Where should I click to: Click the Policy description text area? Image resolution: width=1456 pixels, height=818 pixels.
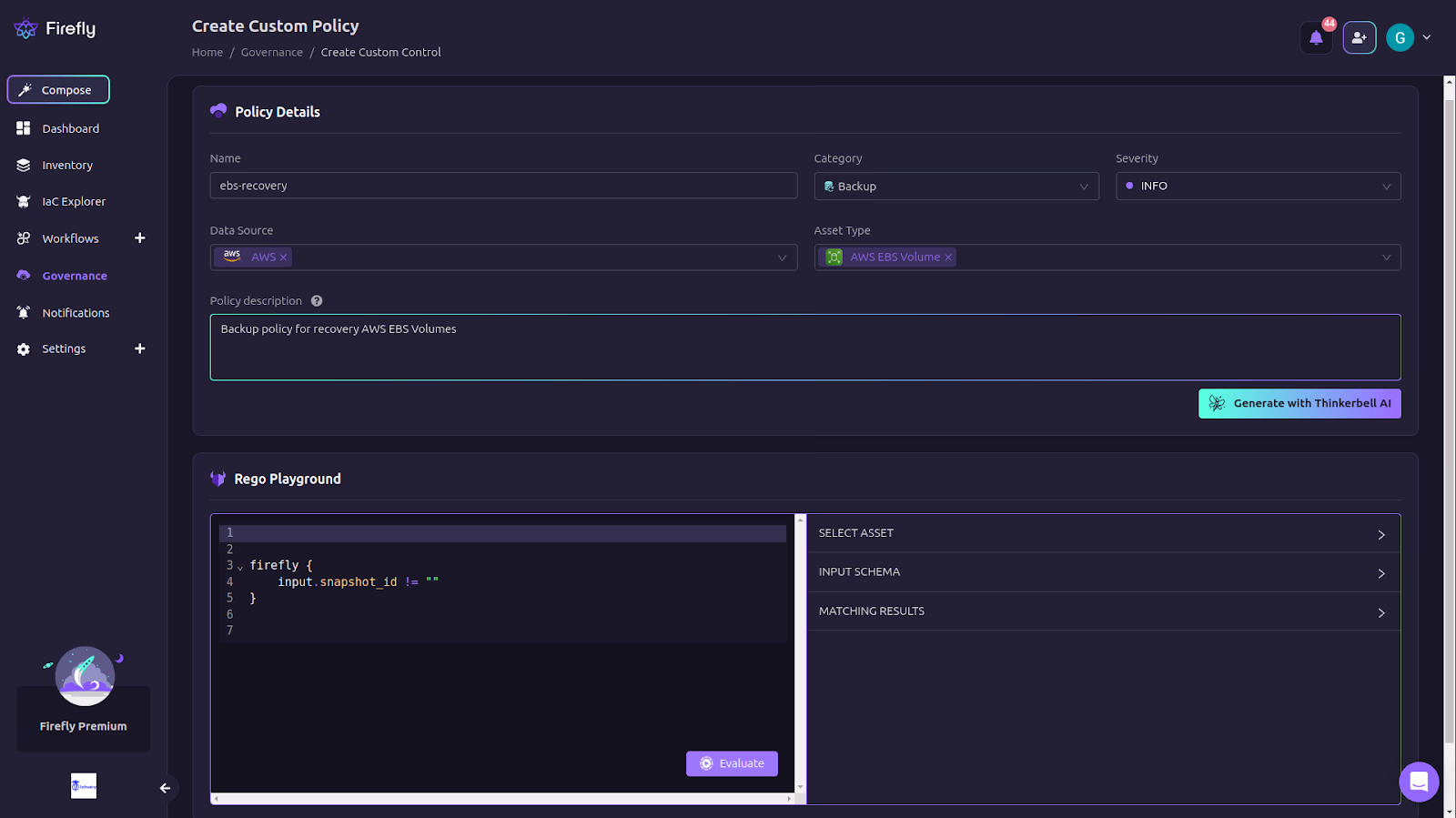click(x=805, y=348)
